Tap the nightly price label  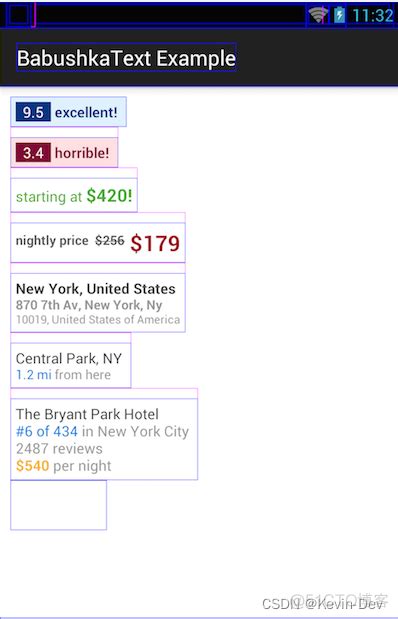[52, 240]
